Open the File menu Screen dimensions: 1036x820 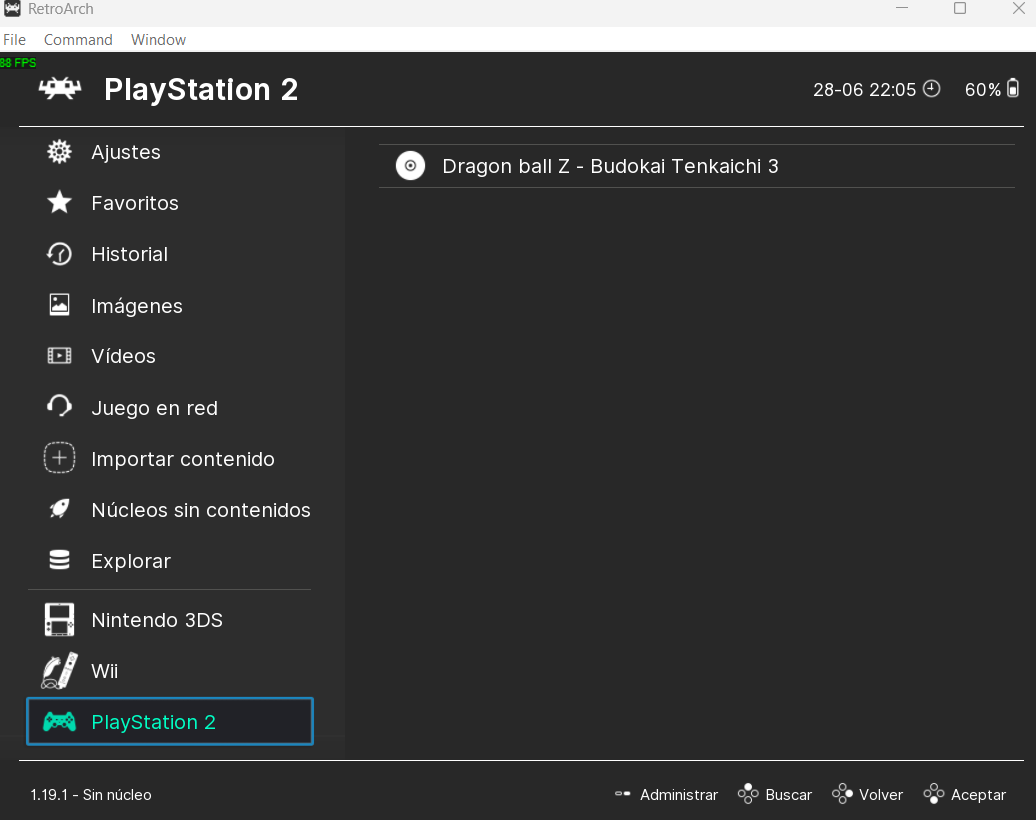pyautogui.click(x=15, y=40)
